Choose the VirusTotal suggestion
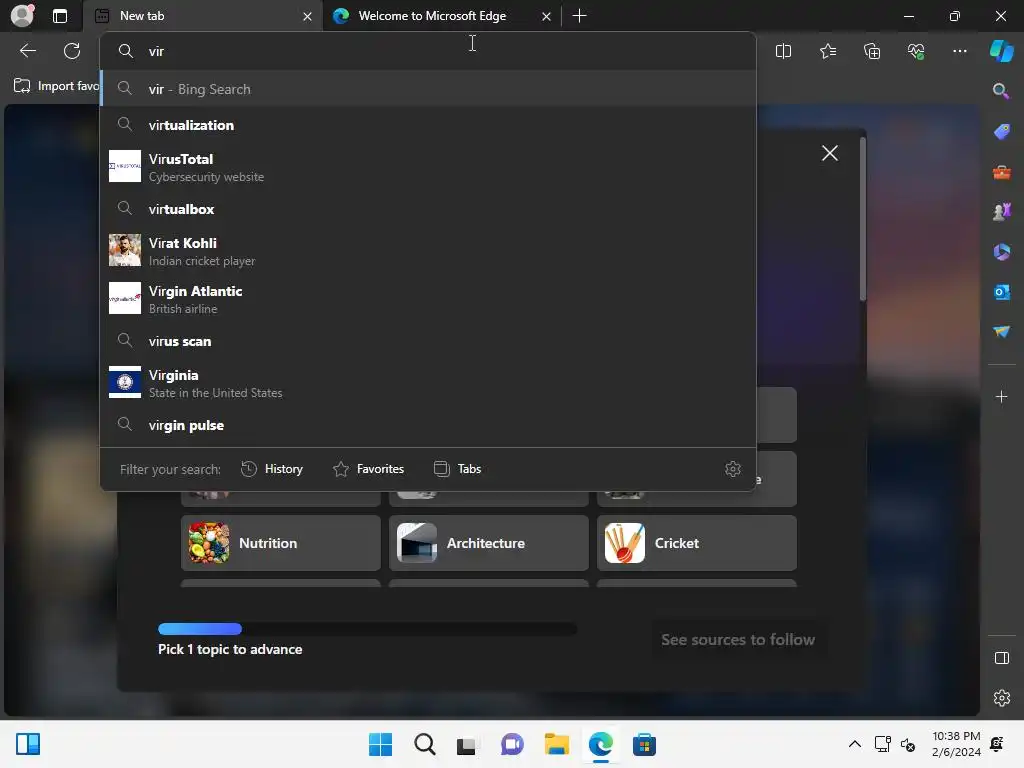Image resolution: width=1024 pixels, height=768 pixels. (428, 167)
